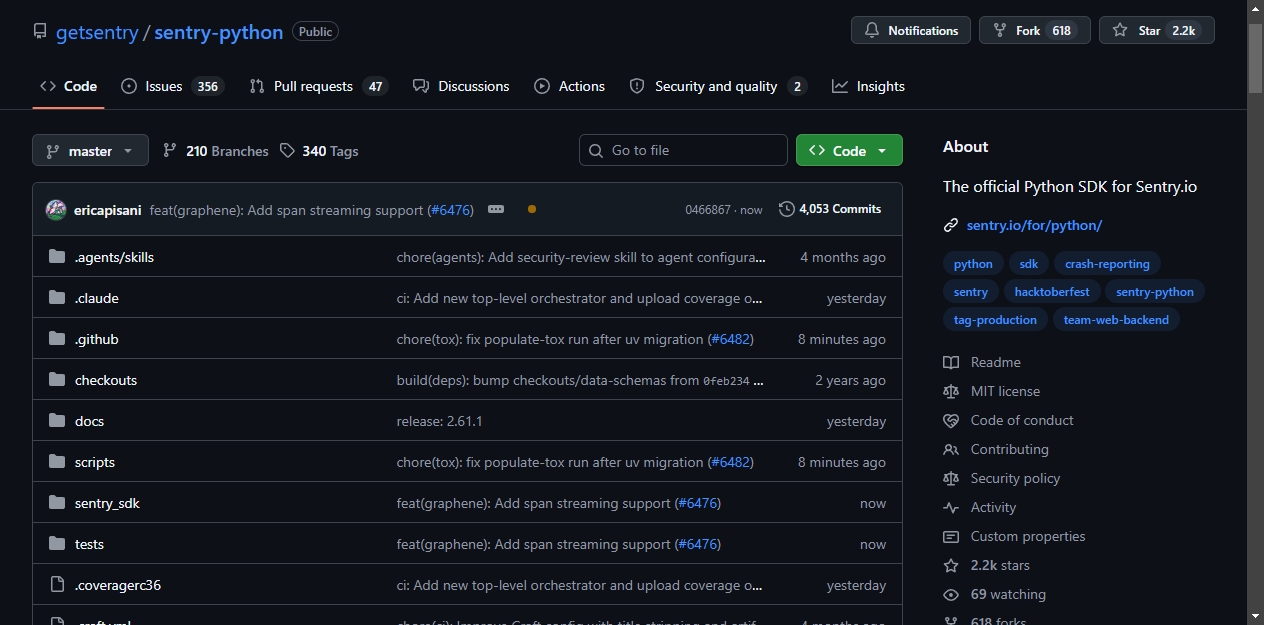
Task: Open the MIT license link
Action: coord(1005,391)
